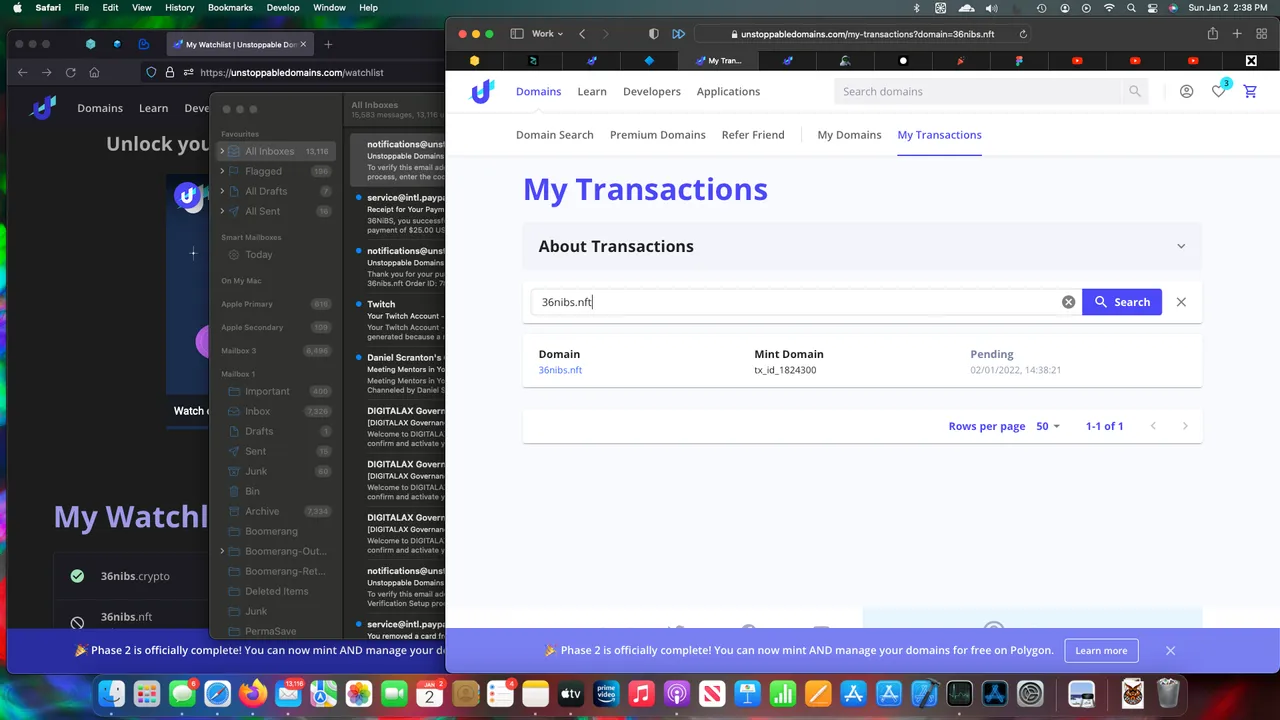
Task: Open Mail from the Dock
Action: pyautogui.click(x=288, y=693)
